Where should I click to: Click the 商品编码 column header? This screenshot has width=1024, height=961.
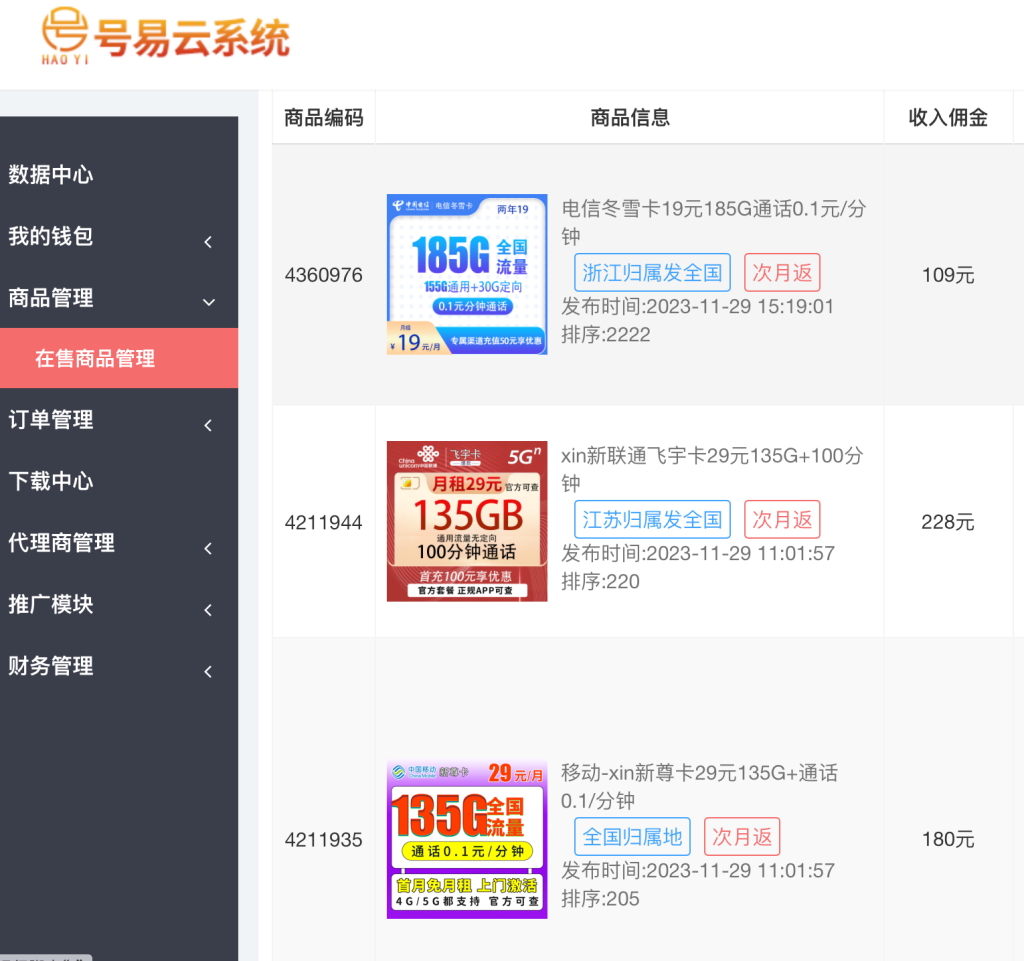pyautogui.click(x=323, y=118)
